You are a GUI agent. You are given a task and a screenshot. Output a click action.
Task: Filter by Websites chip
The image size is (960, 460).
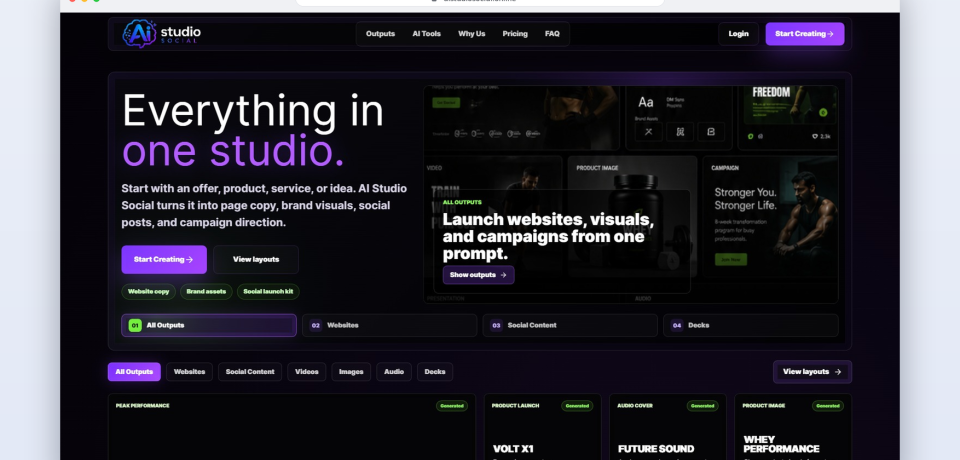[189, 372]
